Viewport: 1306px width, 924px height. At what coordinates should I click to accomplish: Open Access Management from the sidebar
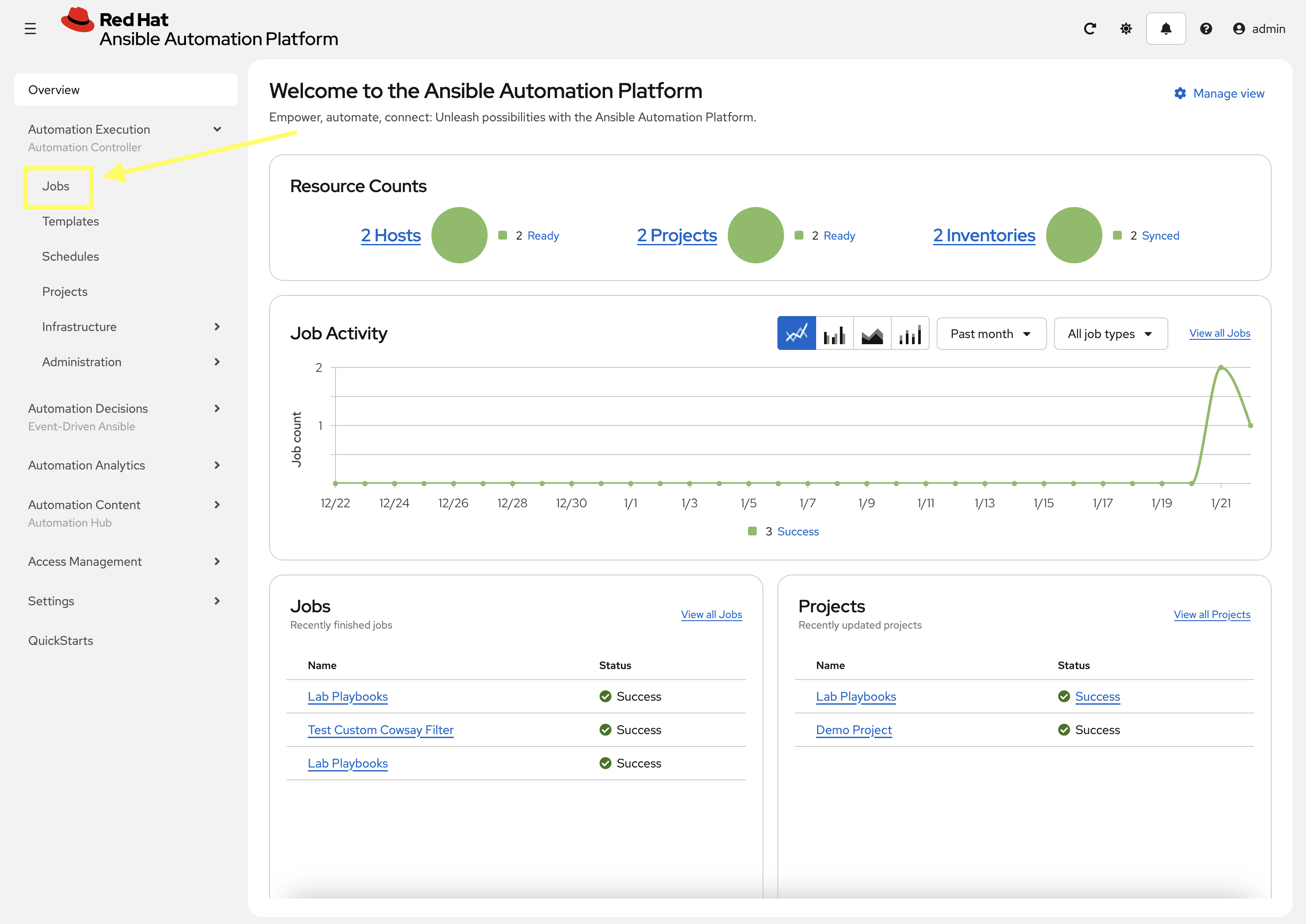pos(85,561)
